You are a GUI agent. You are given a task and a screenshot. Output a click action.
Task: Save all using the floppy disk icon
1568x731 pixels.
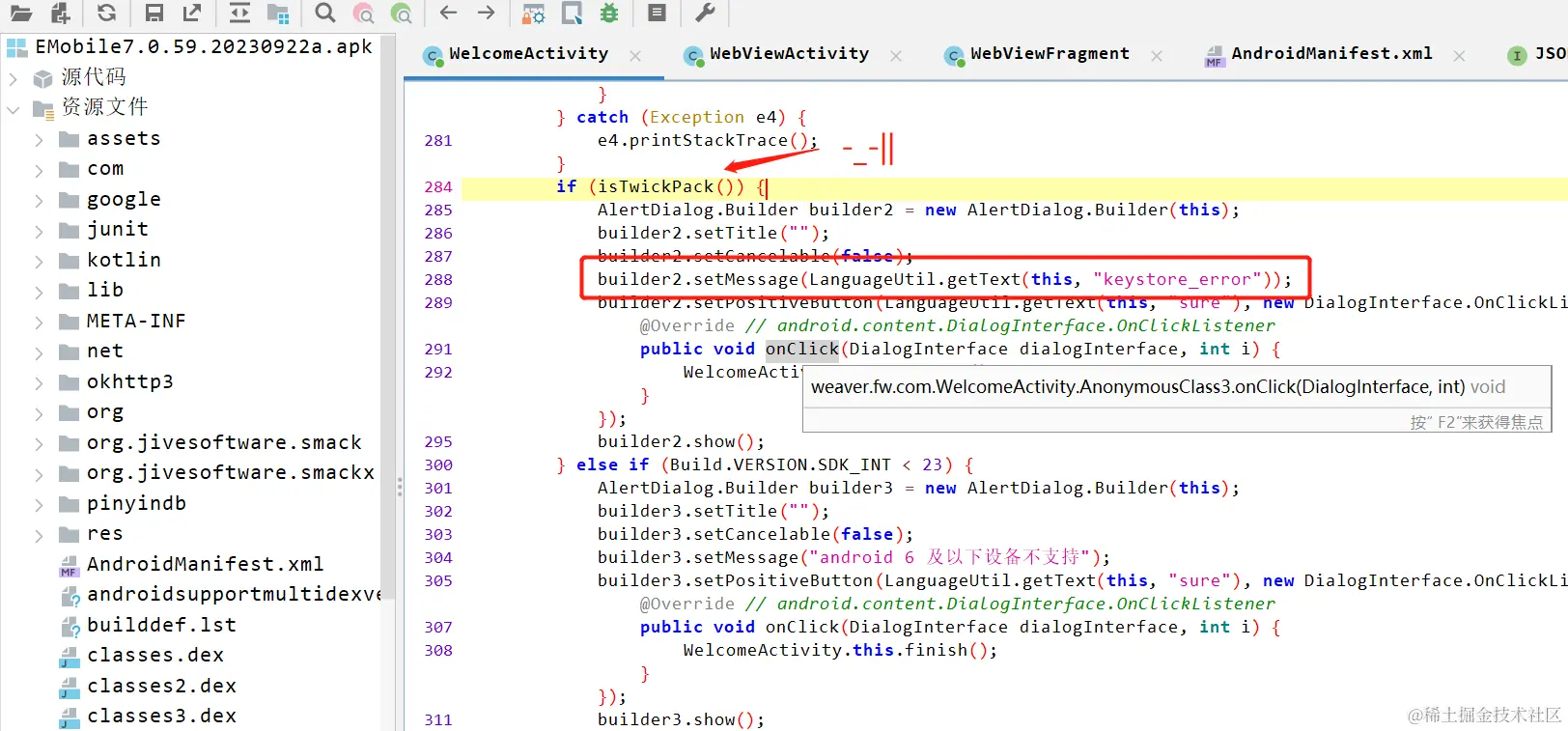click(154, 13)
